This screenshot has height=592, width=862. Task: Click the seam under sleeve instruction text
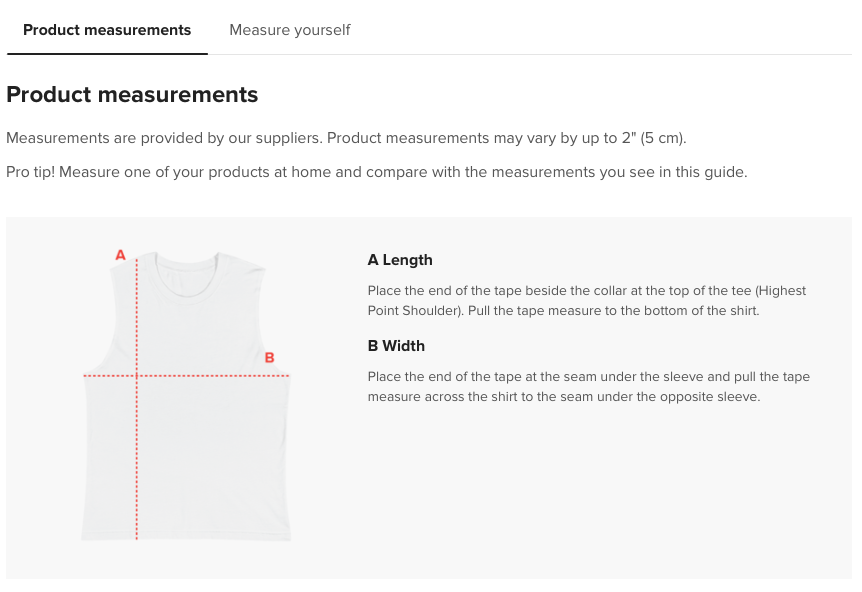(589, 377)
